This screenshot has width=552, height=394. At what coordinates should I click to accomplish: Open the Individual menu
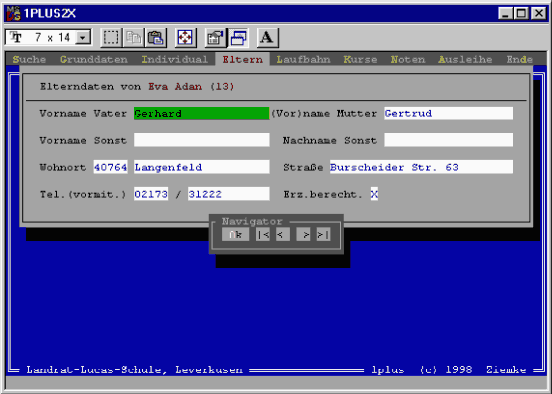tap(175, 59)
